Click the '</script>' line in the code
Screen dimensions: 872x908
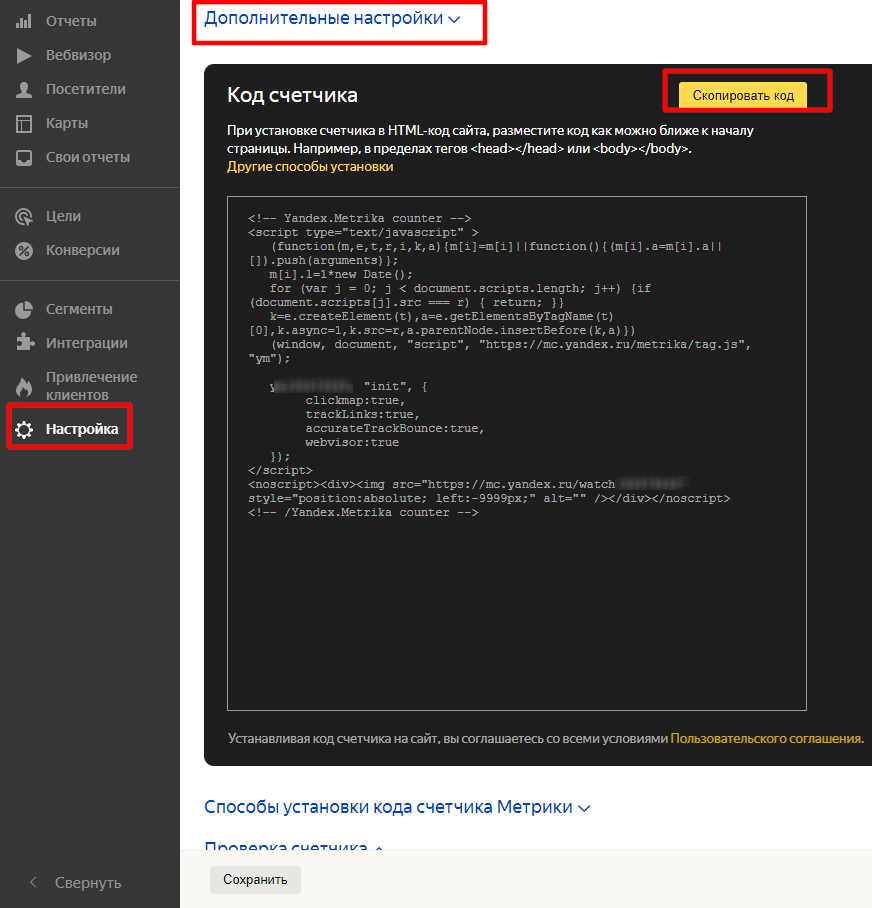[280, 470]
